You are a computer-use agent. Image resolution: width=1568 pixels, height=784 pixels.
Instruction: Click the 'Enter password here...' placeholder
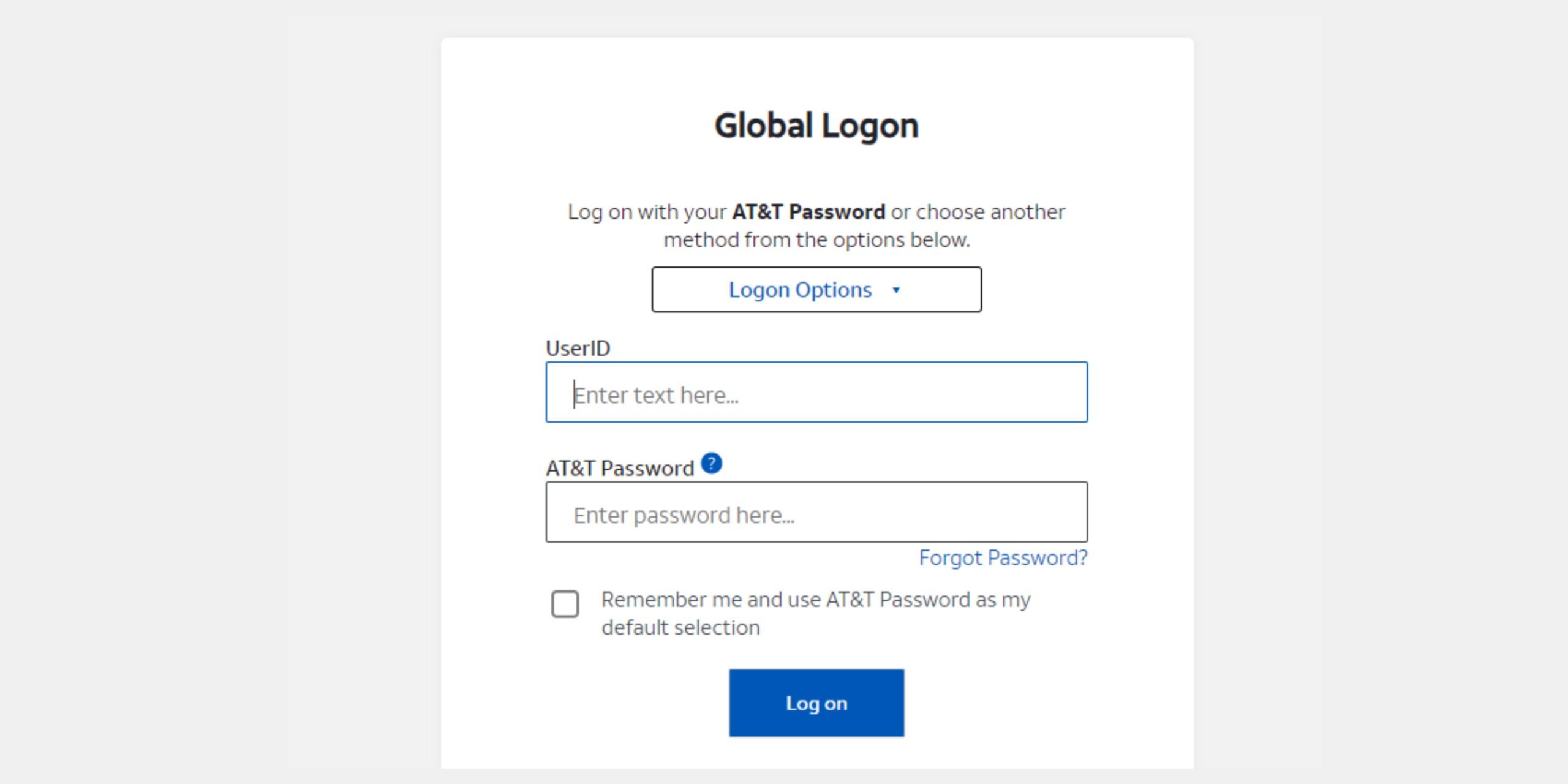coord(684,516)
